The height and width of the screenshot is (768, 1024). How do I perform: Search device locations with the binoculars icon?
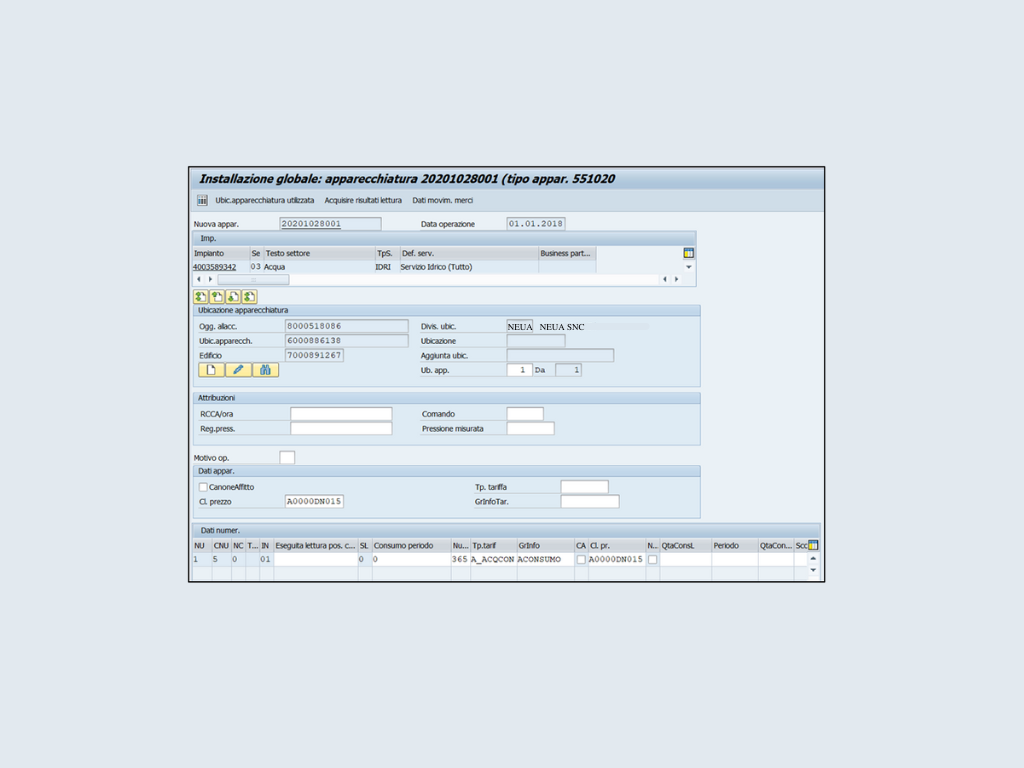[x=265, y=370]
